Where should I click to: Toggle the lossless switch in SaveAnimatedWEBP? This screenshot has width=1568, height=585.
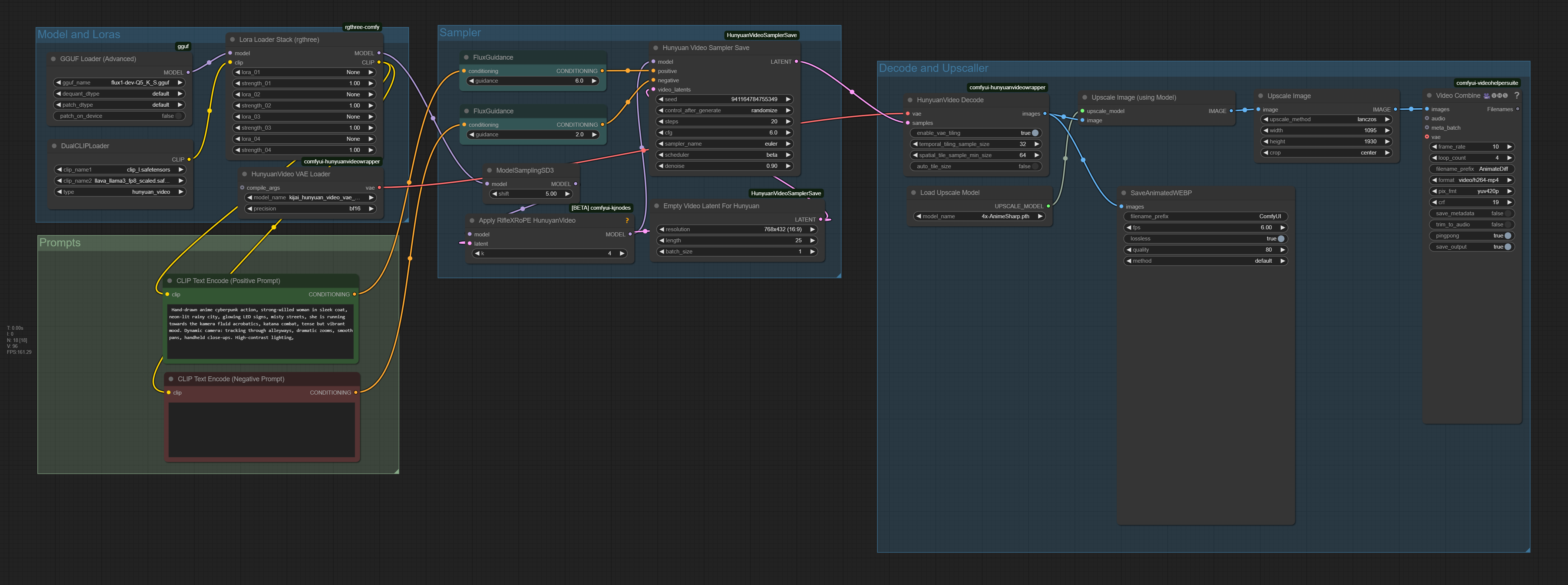pyautogui.click(x=1281, y=239)
